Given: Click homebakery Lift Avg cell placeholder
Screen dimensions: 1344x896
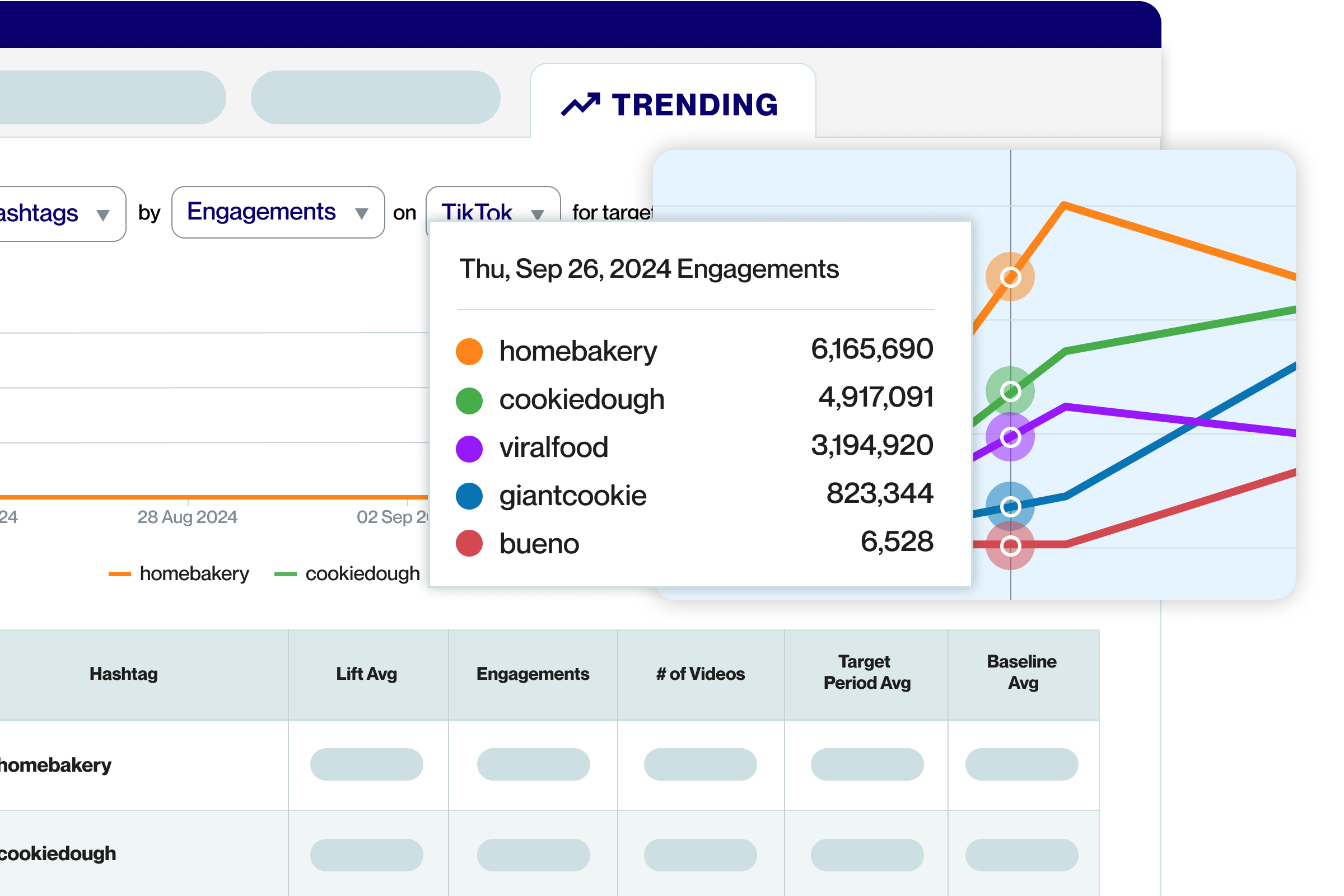Looking at the screenshot, I should (x=367, y=764).
